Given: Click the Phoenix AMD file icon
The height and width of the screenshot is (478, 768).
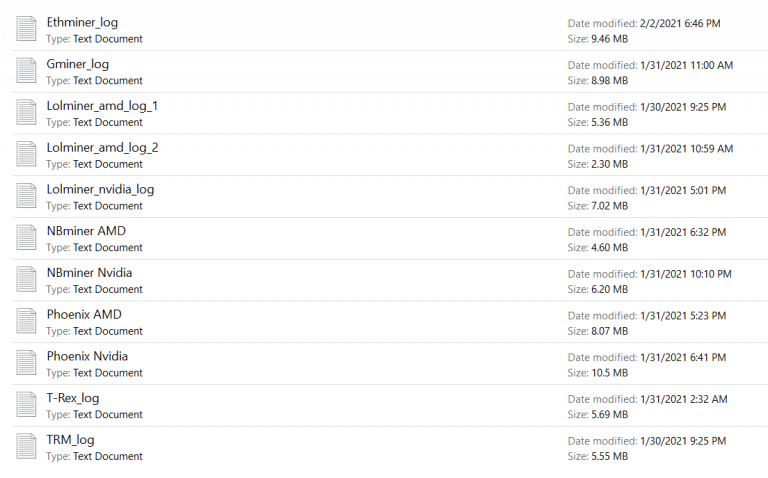Looking at the screenshot, I should [x=27, y=322].
